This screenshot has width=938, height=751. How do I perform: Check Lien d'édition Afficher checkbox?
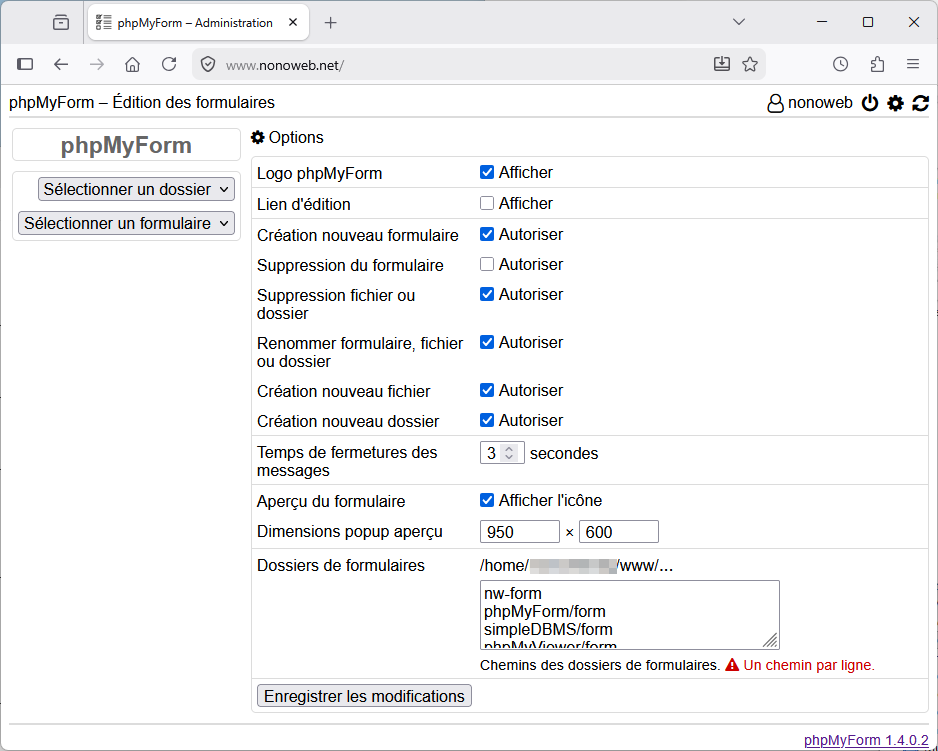tap(487, 203)
